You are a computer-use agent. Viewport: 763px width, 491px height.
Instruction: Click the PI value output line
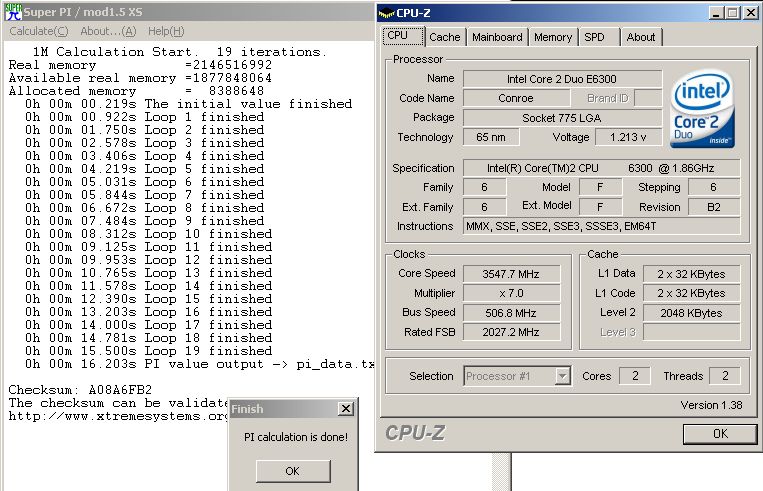click(200, 364)
